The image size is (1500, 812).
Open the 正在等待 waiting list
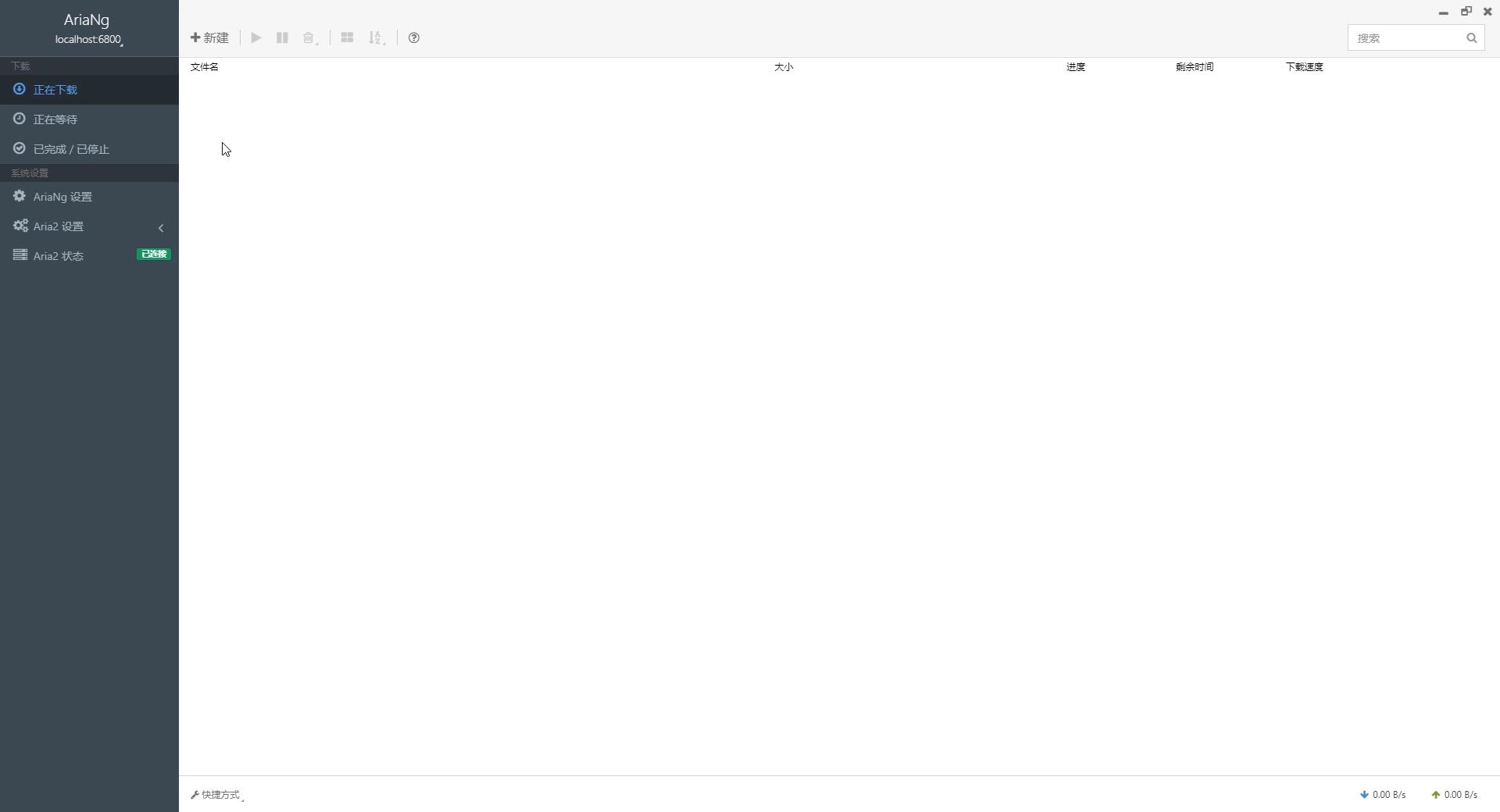tap(89, 119)
